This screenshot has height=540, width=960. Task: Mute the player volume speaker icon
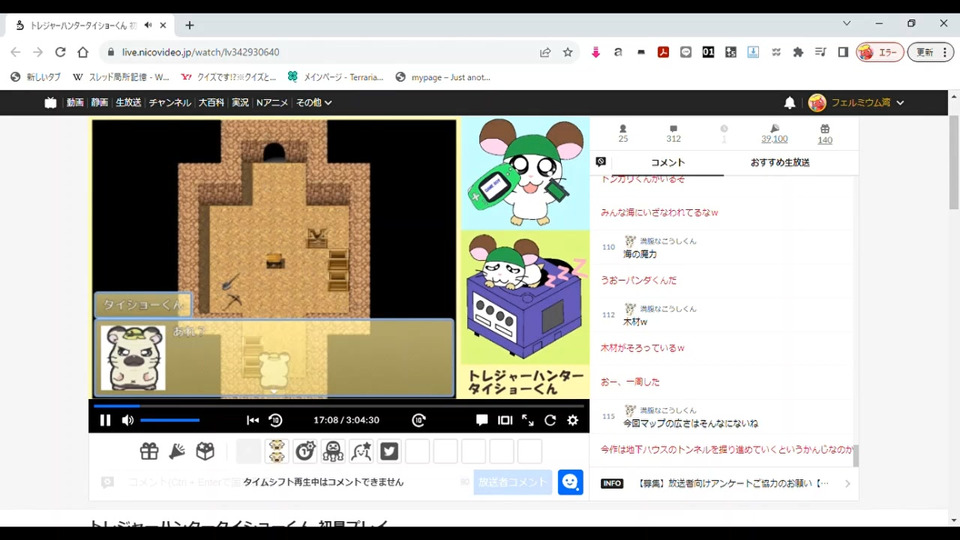tap(127, 420)
